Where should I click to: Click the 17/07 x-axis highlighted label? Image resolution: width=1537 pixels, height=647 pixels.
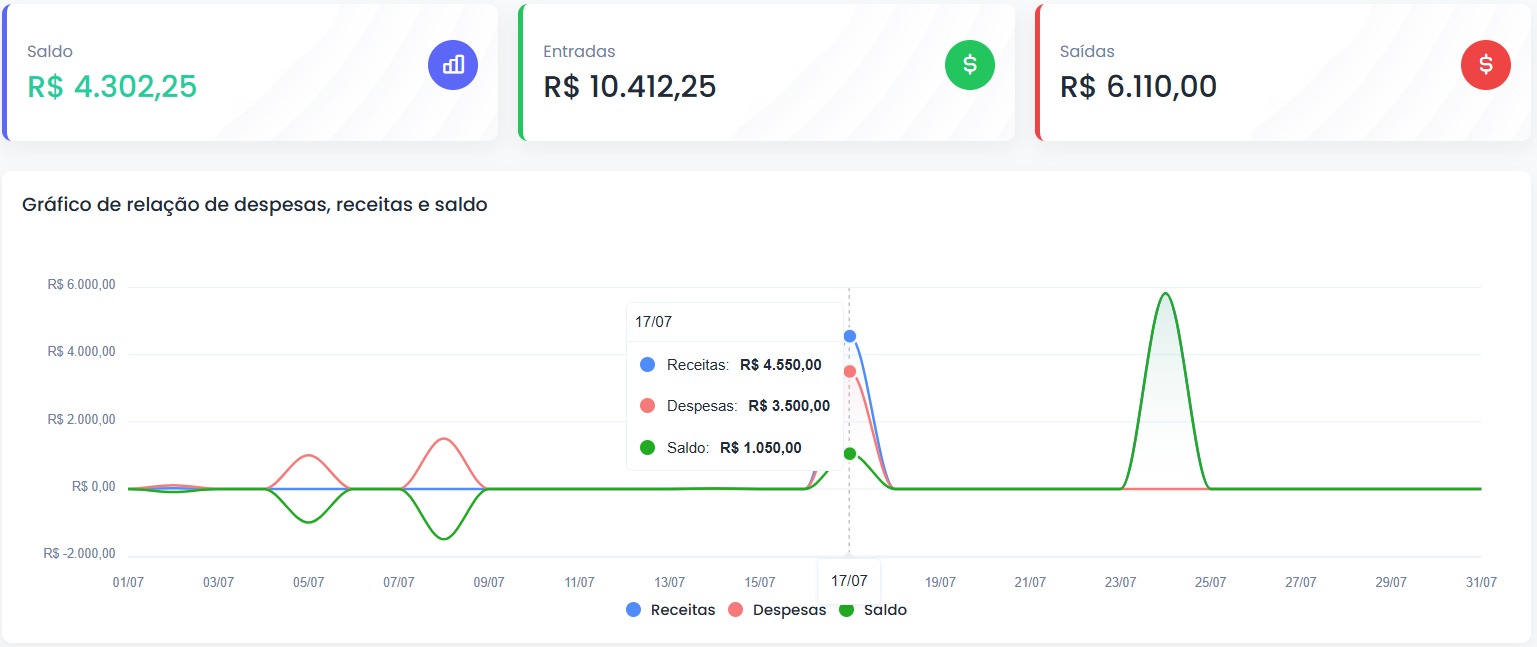tap(849, 580)
